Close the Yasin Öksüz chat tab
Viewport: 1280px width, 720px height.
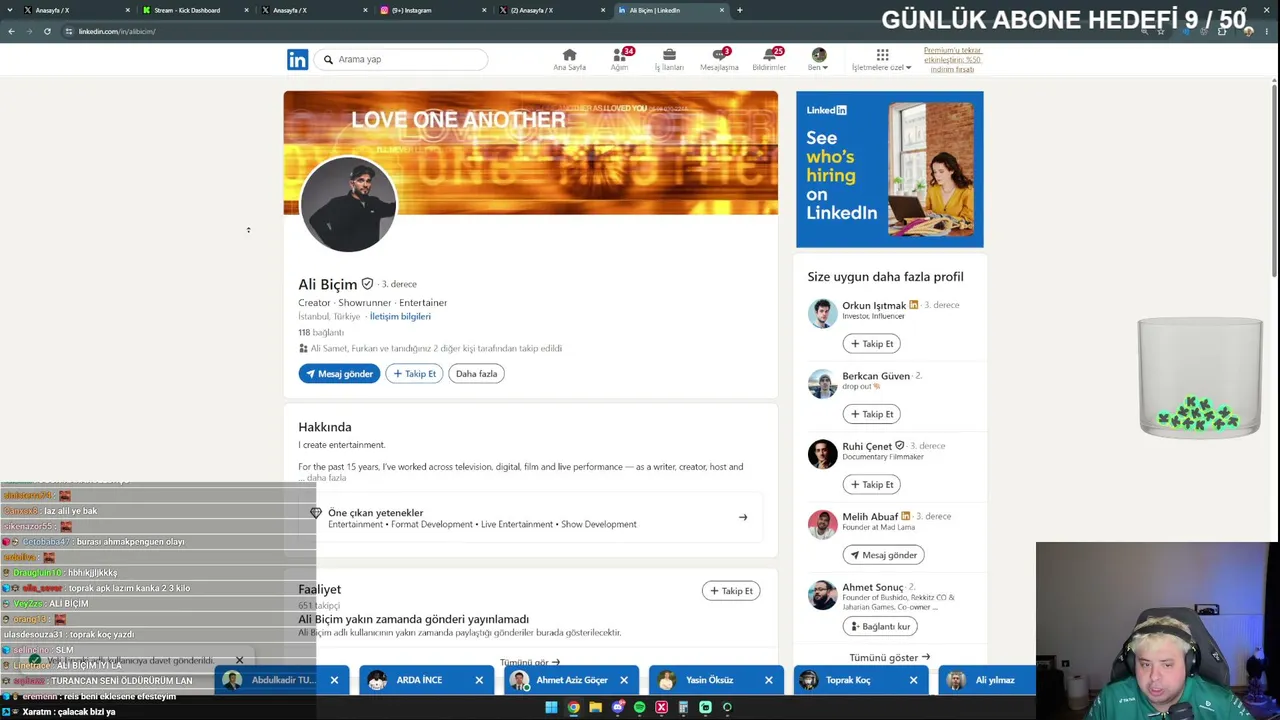(769, 681)
